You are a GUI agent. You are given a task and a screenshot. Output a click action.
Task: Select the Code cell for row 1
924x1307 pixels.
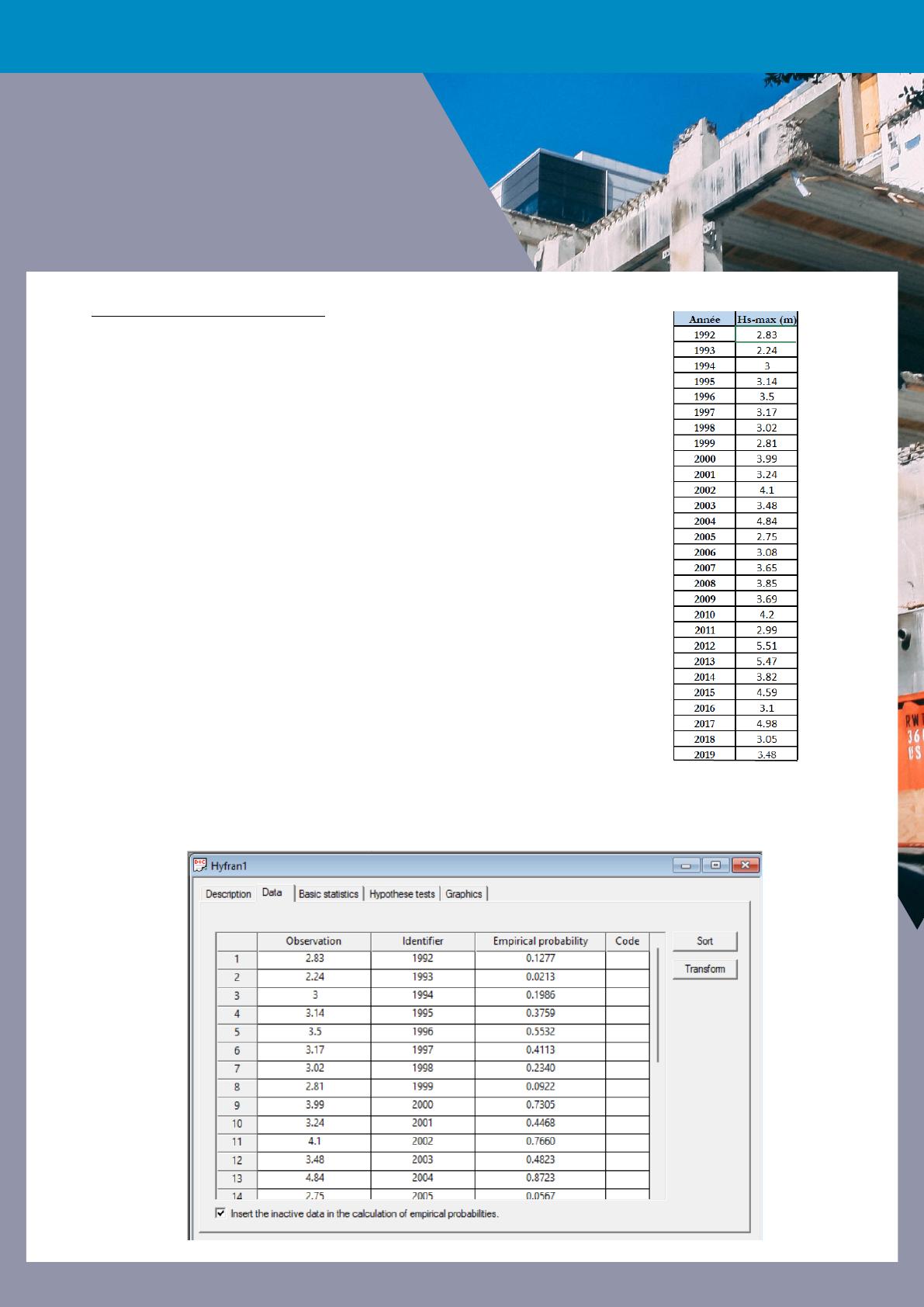coord(627,959)
